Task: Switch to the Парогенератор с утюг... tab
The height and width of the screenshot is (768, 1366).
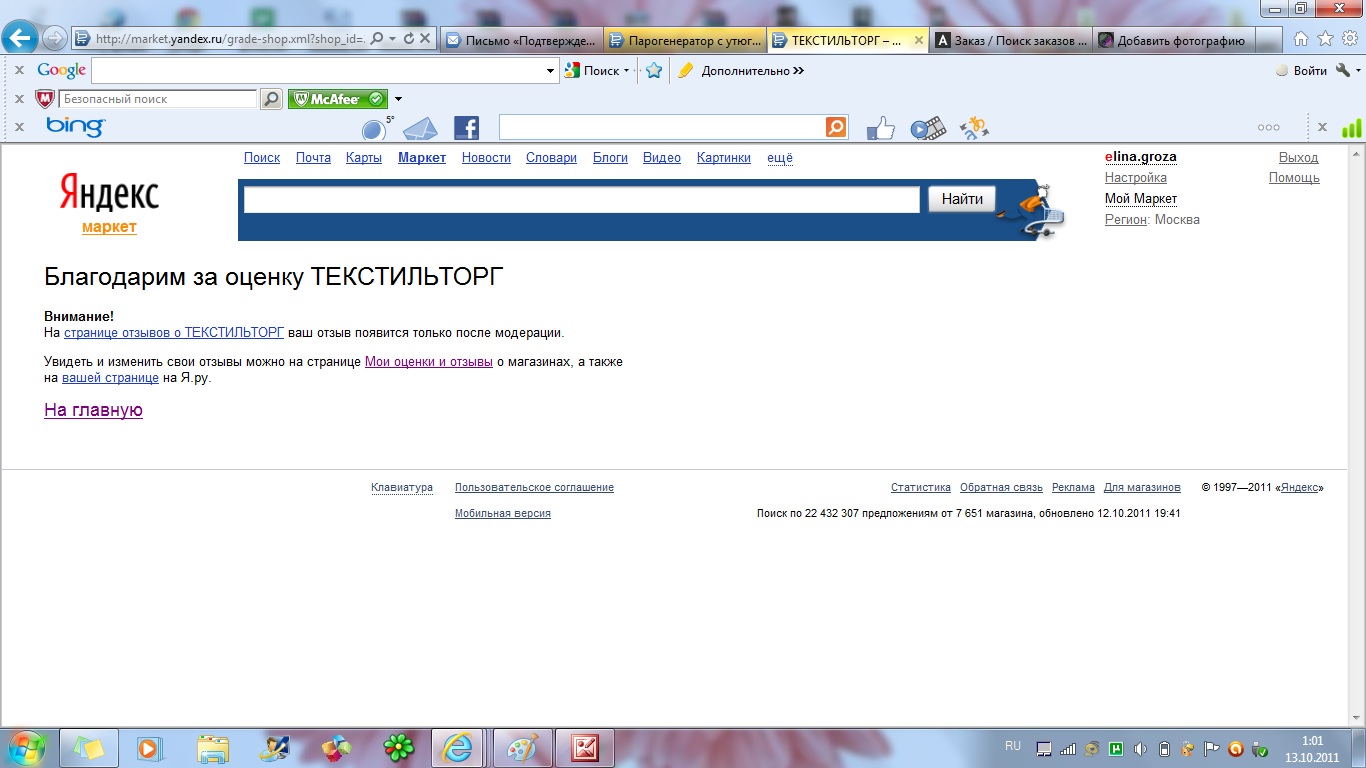Action: [x=684, y=40]
